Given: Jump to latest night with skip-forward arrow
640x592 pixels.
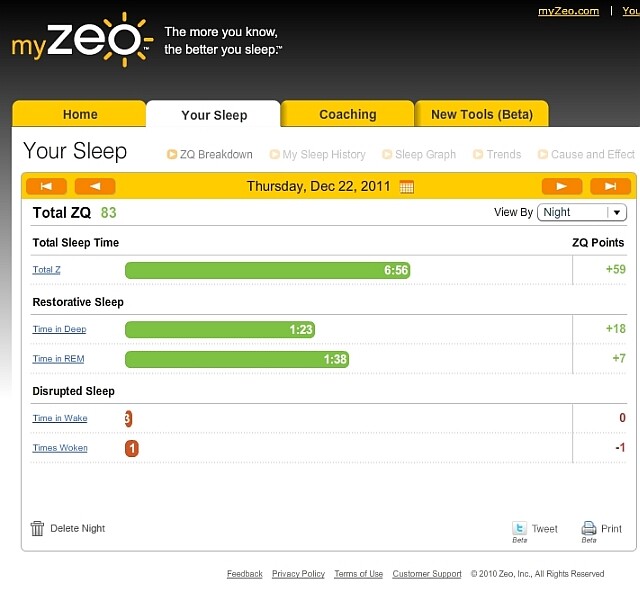Looking at the screenshot, I should pyautogui.click(x=611, y=187).
